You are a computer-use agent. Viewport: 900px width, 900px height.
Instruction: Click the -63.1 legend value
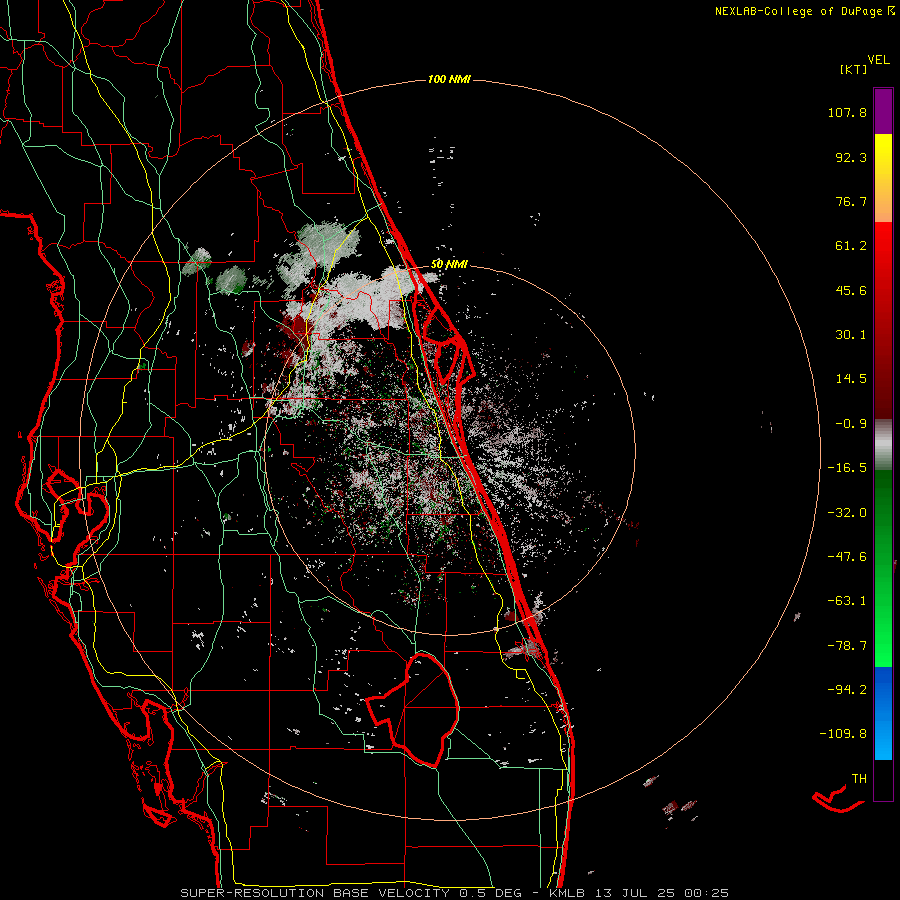click(847, 601)
